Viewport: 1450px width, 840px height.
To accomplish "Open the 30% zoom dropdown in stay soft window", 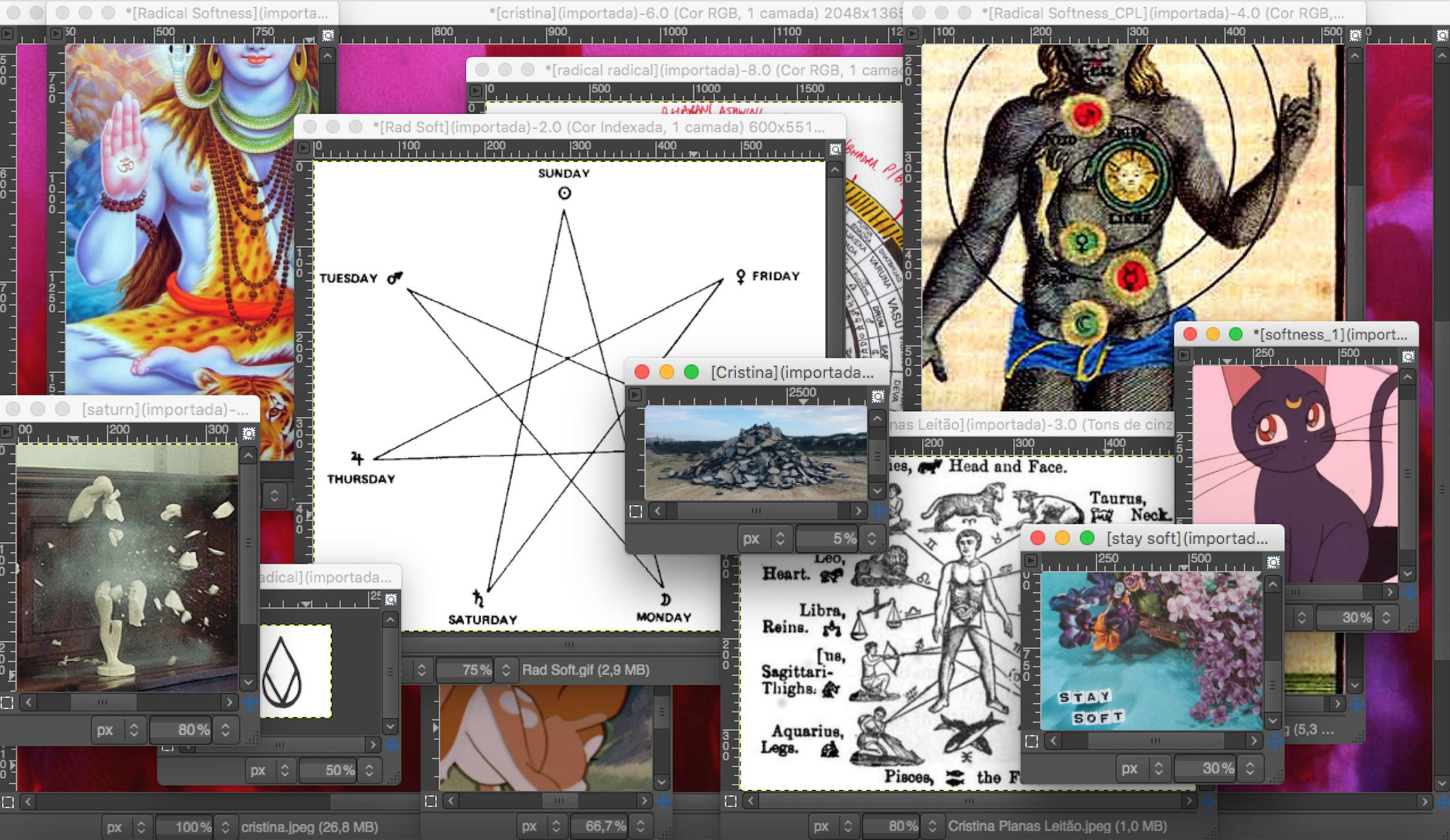I will click(x=1250, y=768).
